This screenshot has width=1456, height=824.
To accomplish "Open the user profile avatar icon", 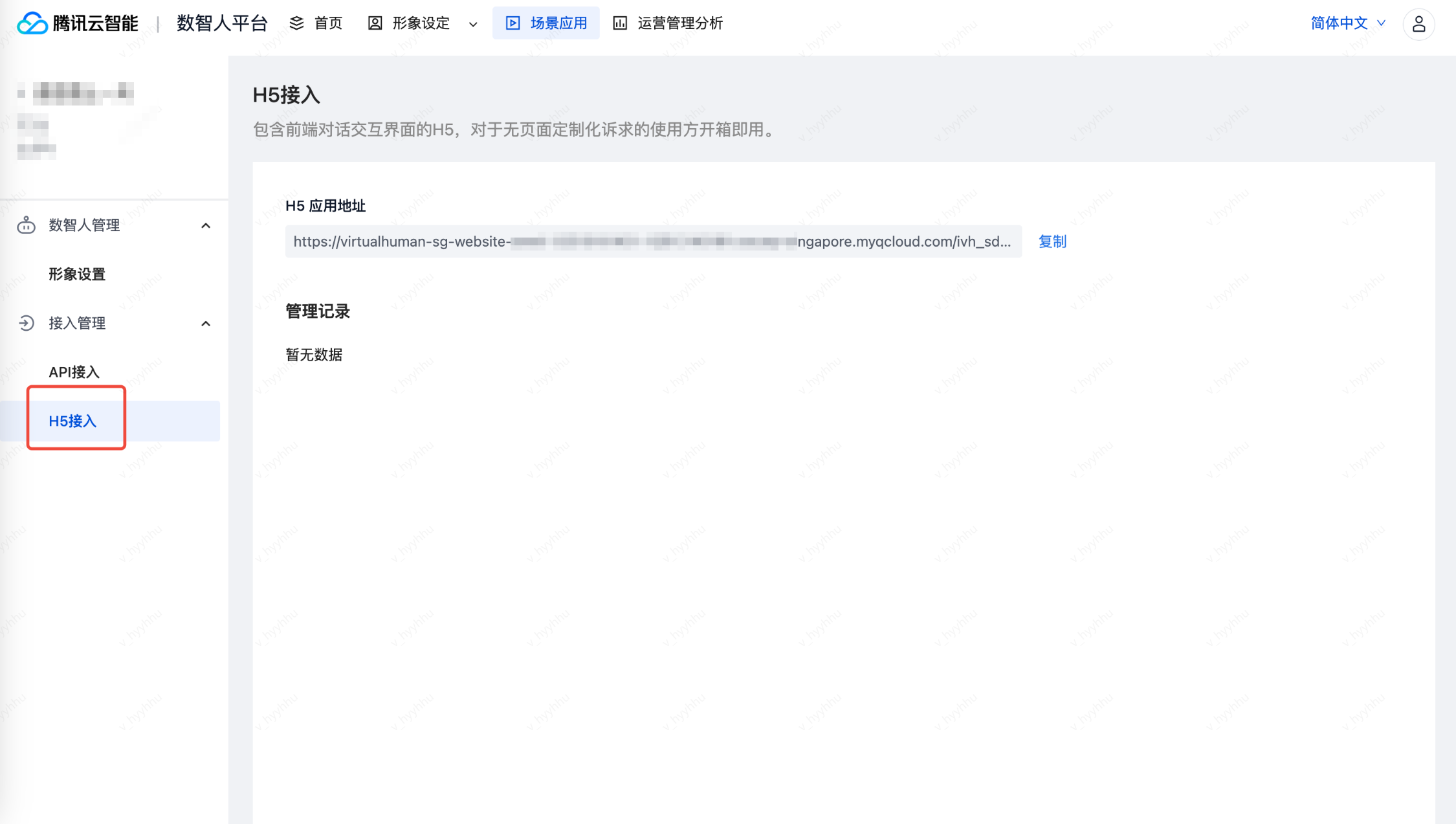I will 1418,24.
